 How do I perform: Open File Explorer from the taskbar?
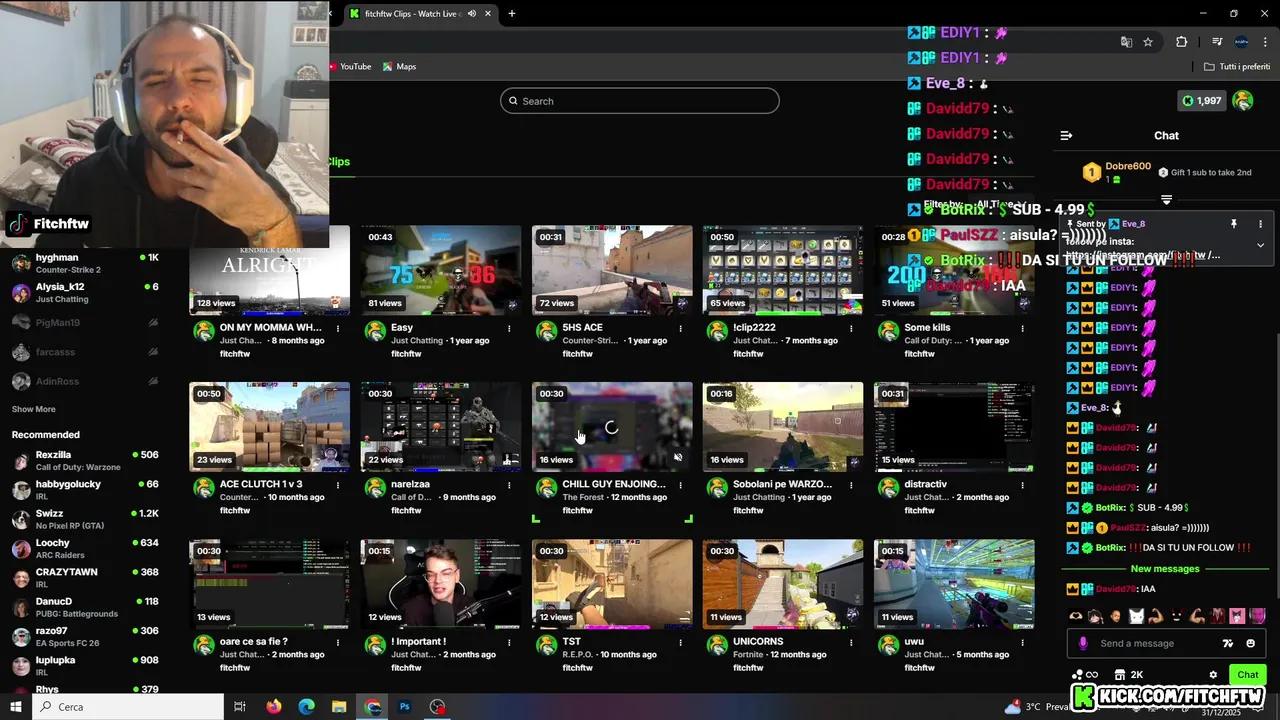(x=339, y=707)
